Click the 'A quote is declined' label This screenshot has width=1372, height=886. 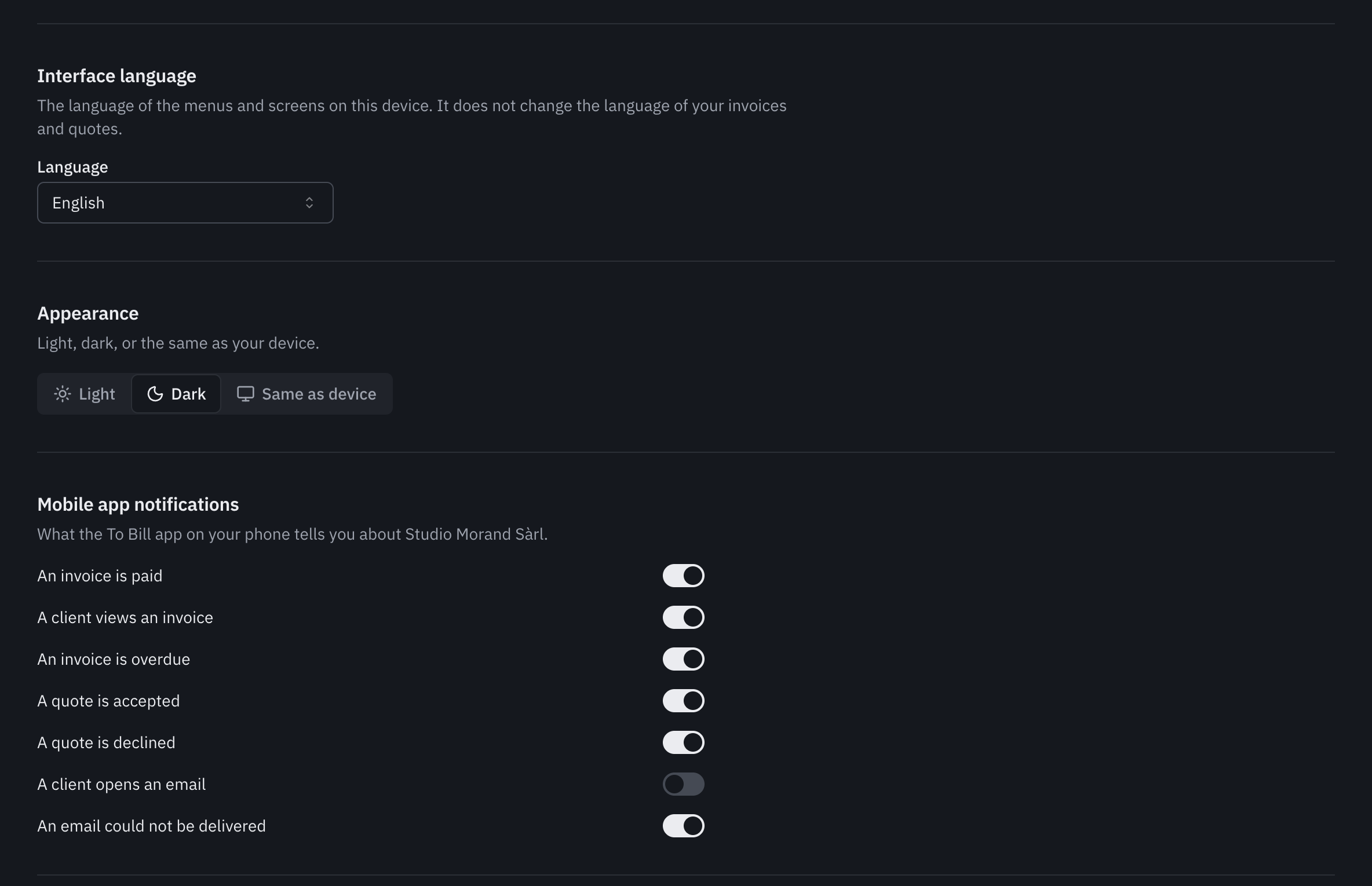pos(106,742)
